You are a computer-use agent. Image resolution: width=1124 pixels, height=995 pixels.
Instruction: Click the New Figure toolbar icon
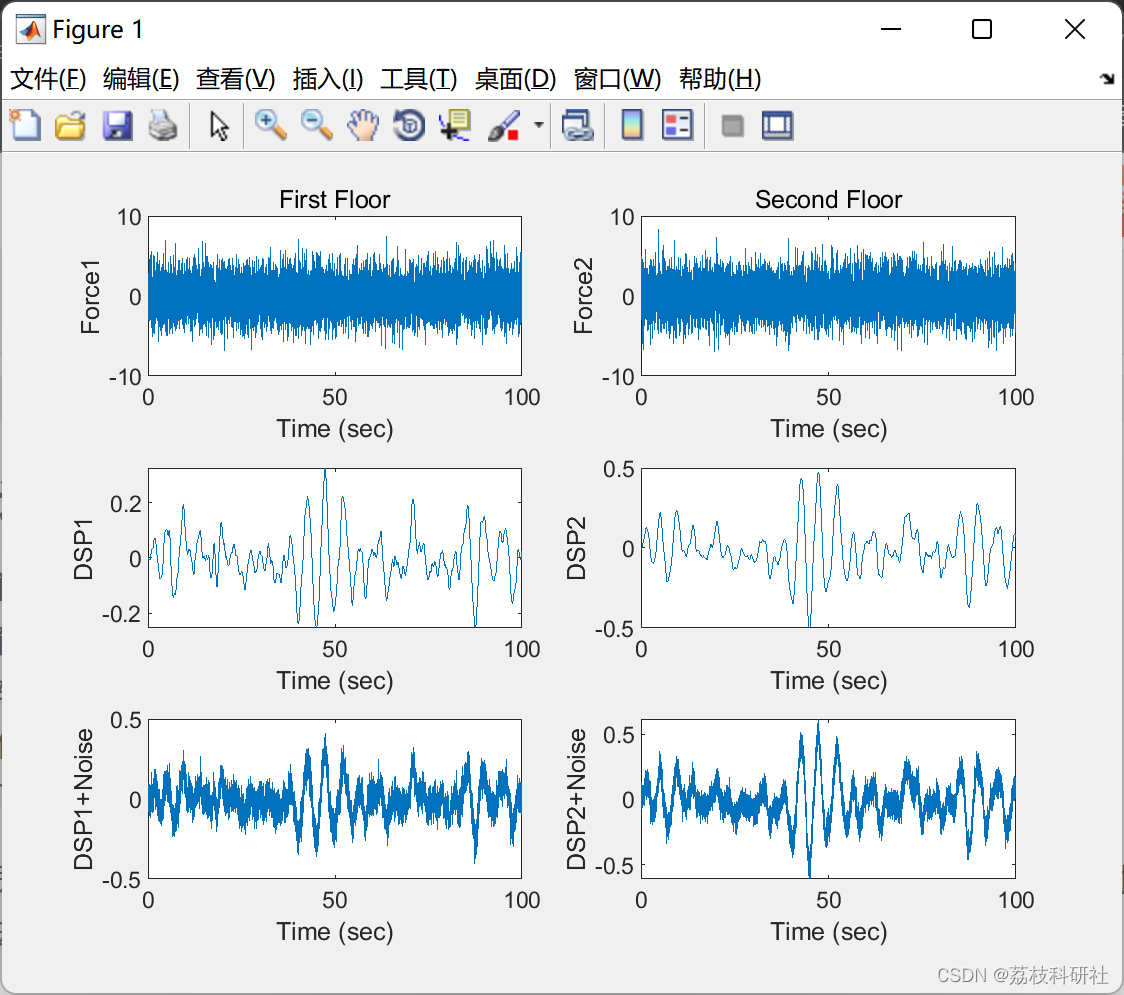click(x=25, y=125)
